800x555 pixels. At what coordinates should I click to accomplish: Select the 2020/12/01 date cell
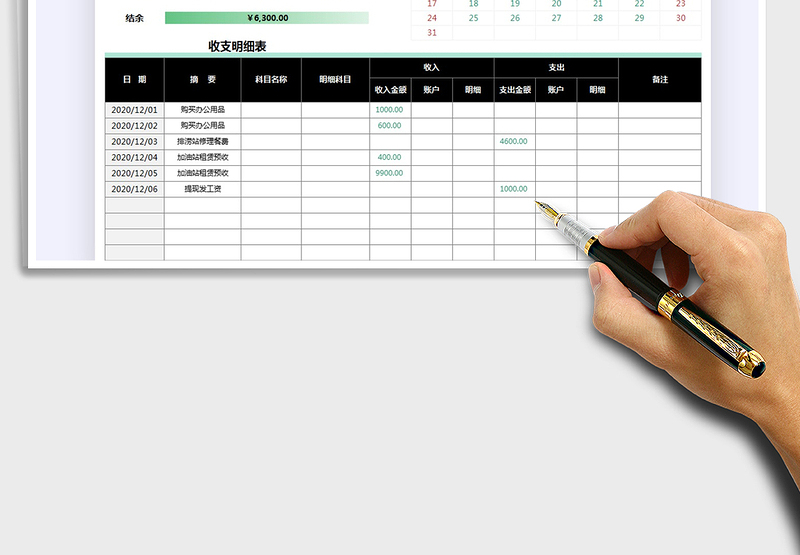[134, 110]
